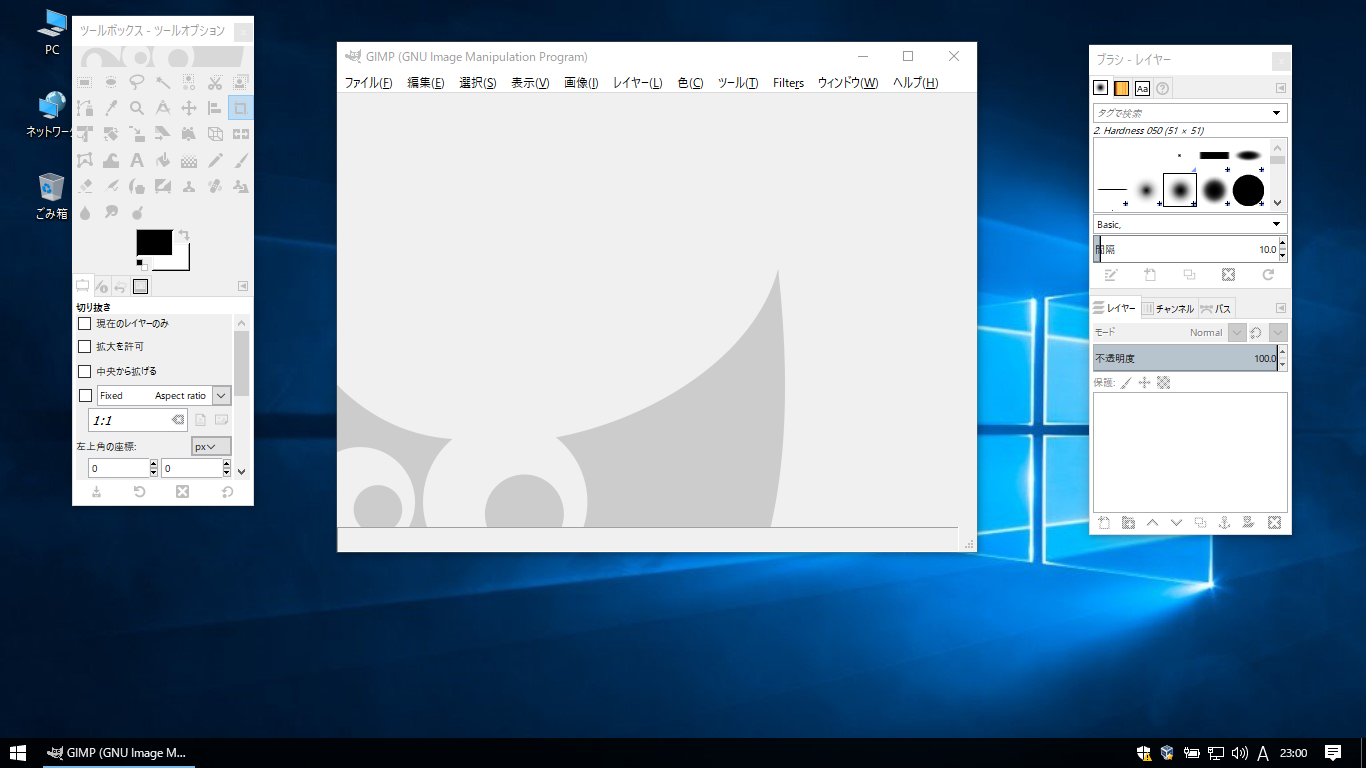Select the Paintbrush tool
The width and height of the screenshot is (1366, 768).
[241, 160]
